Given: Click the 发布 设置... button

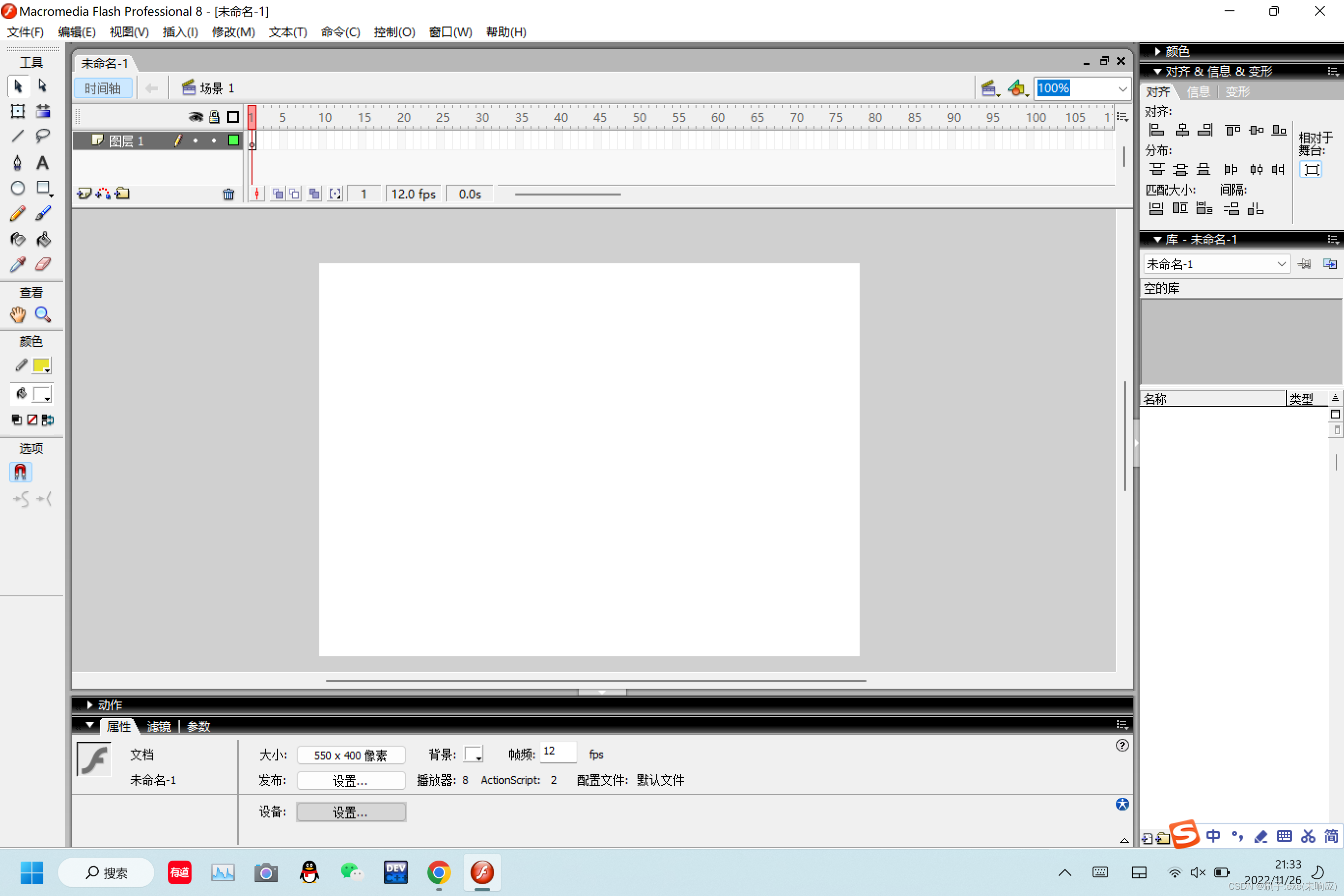Looking at the screenshot, I should (x=350, y=781).
